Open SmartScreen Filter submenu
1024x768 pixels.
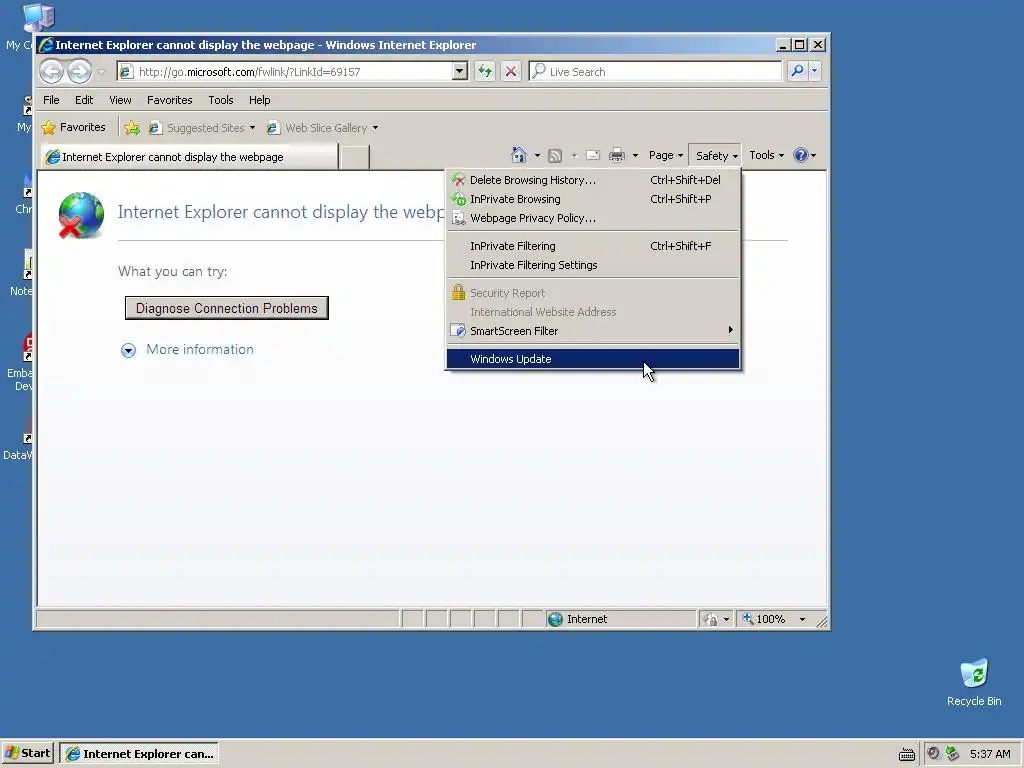pos(593,331)
